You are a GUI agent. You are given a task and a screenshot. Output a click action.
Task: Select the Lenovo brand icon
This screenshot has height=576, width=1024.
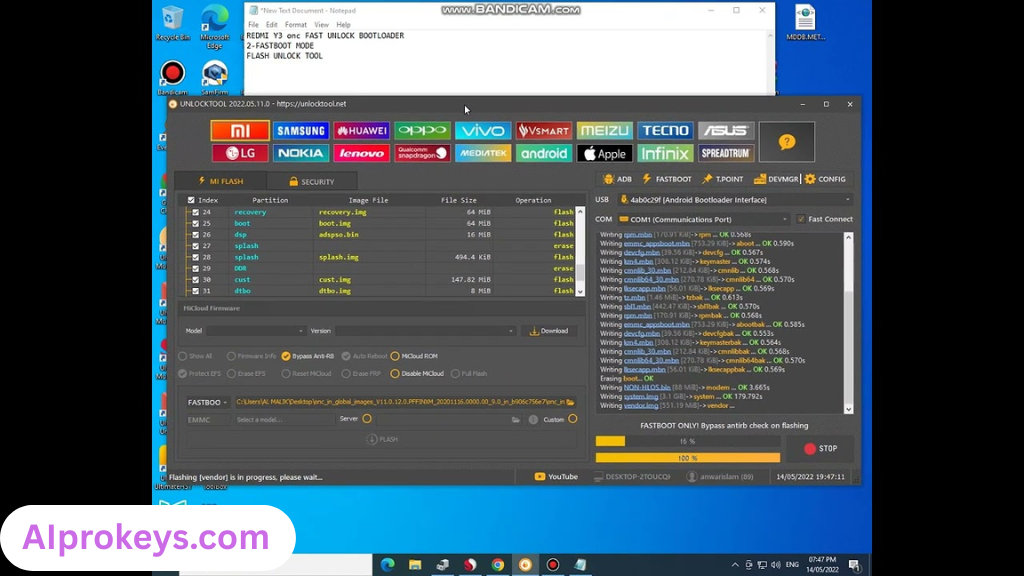(362, 153)
